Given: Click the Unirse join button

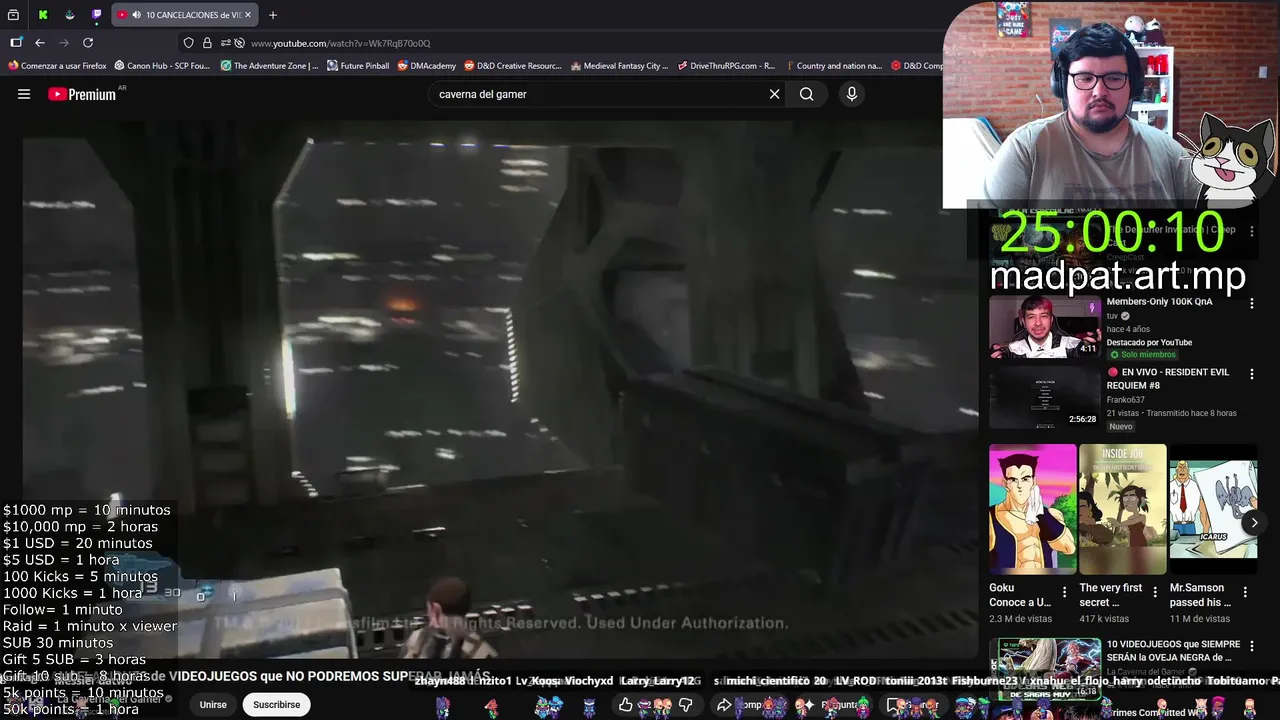Looking at the screenshot, I should pyautogui.click(x=213, y=704).
